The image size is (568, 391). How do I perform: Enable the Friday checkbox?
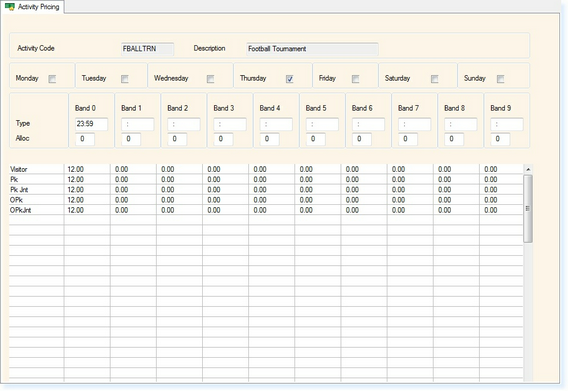click(355, 79)
